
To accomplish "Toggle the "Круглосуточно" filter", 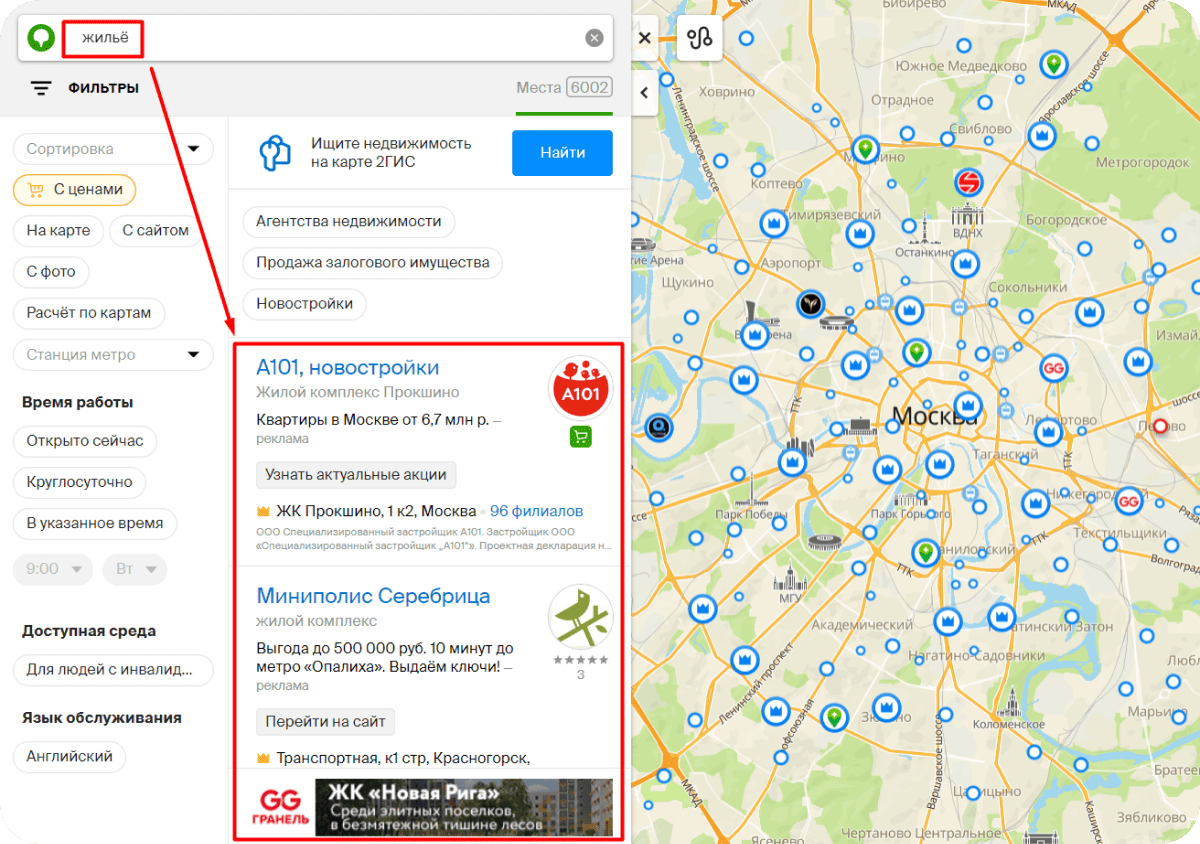I will [79, 482].
